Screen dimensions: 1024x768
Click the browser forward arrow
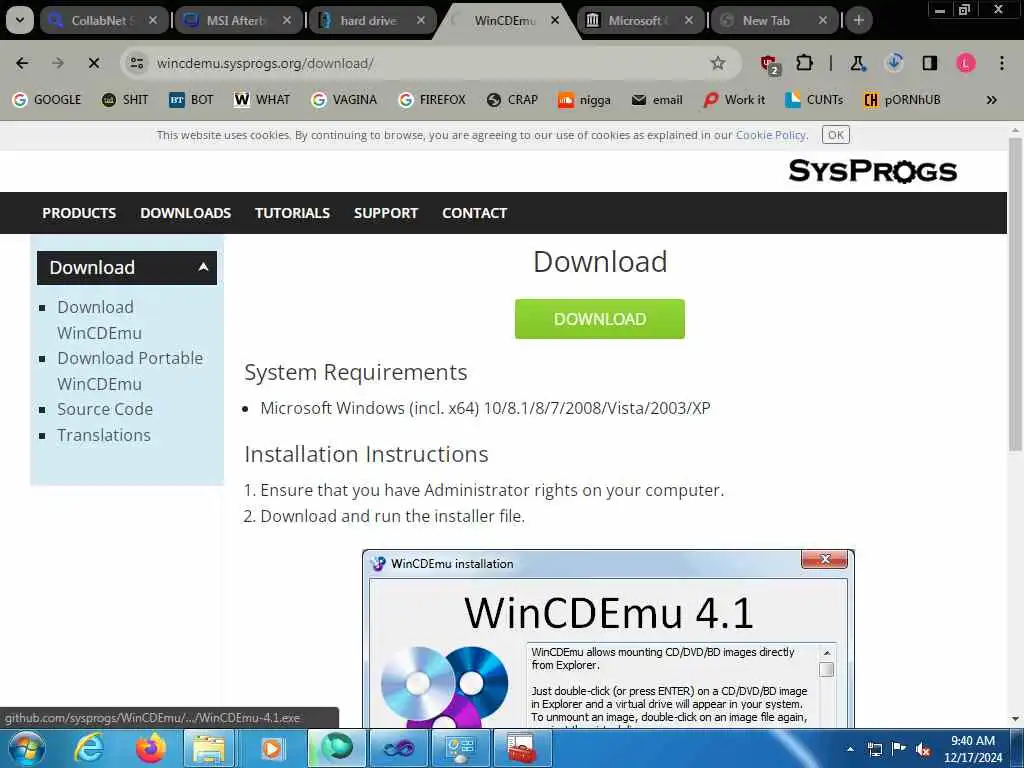58,63
